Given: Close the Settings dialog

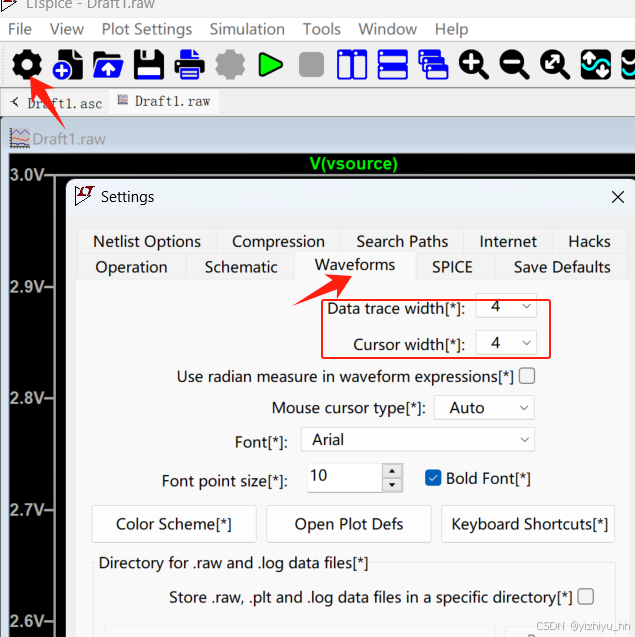Looking at the screenshot, I should 618,197.
